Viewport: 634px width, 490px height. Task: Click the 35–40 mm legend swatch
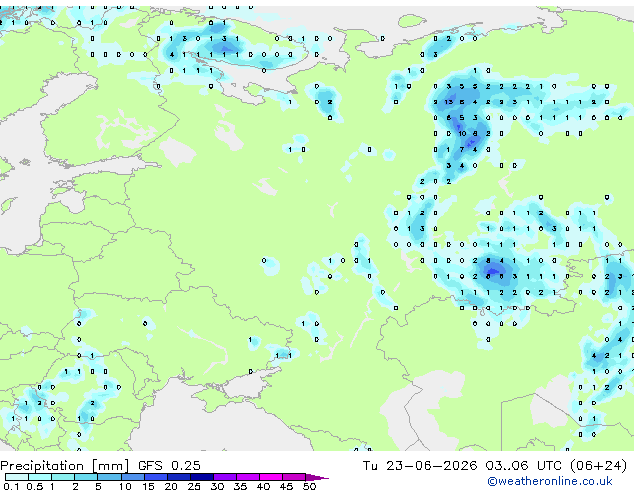click(x=248, y=477)
